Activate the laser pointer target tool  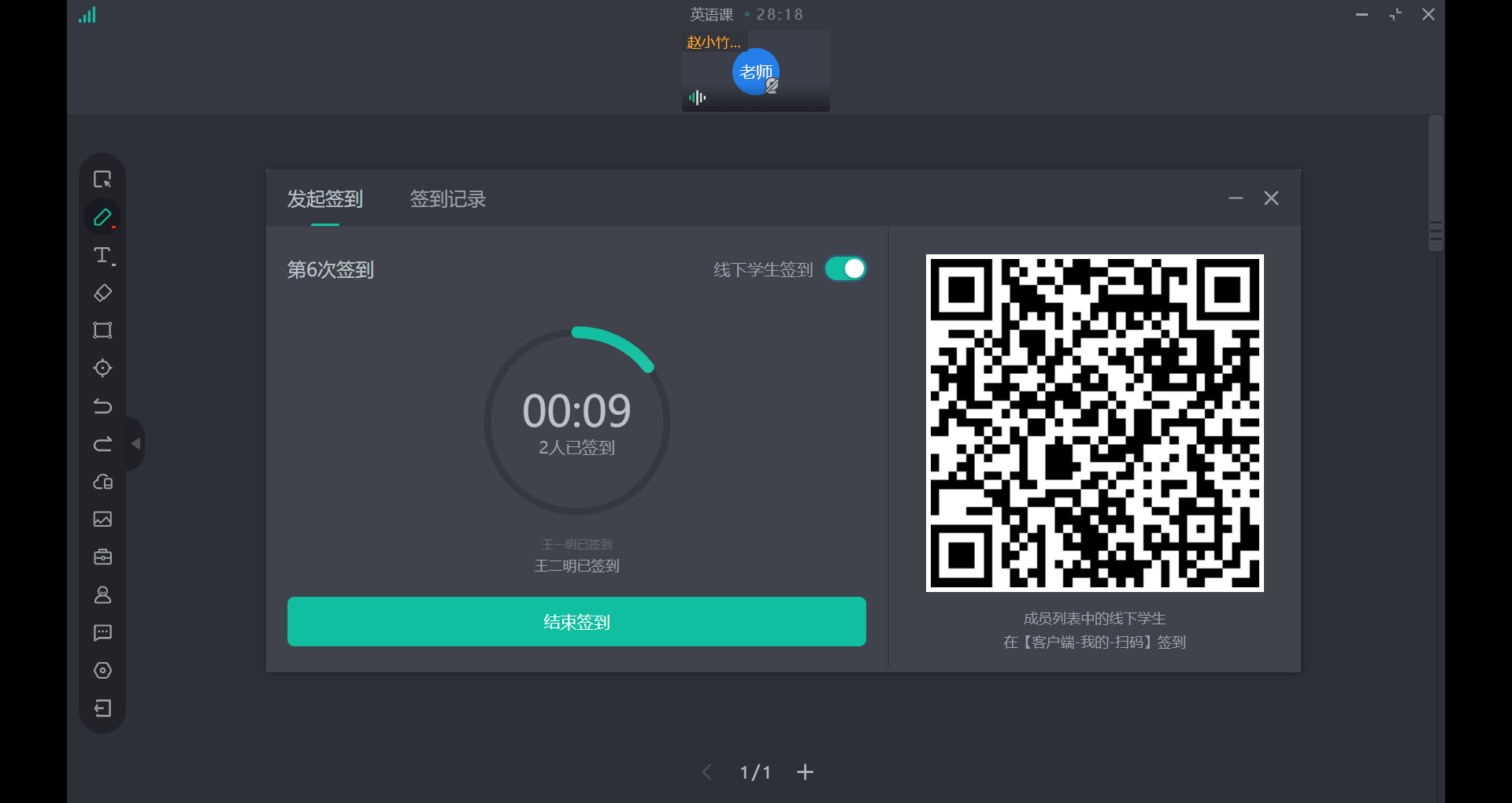tap(102, 368)
